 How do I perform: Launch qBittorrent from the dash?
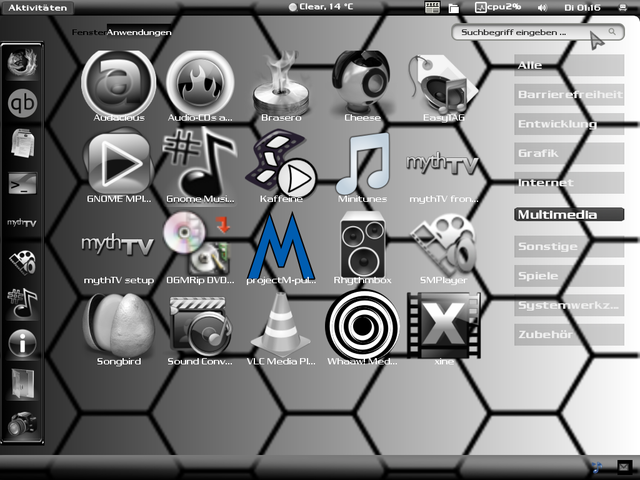pos(22,103)
